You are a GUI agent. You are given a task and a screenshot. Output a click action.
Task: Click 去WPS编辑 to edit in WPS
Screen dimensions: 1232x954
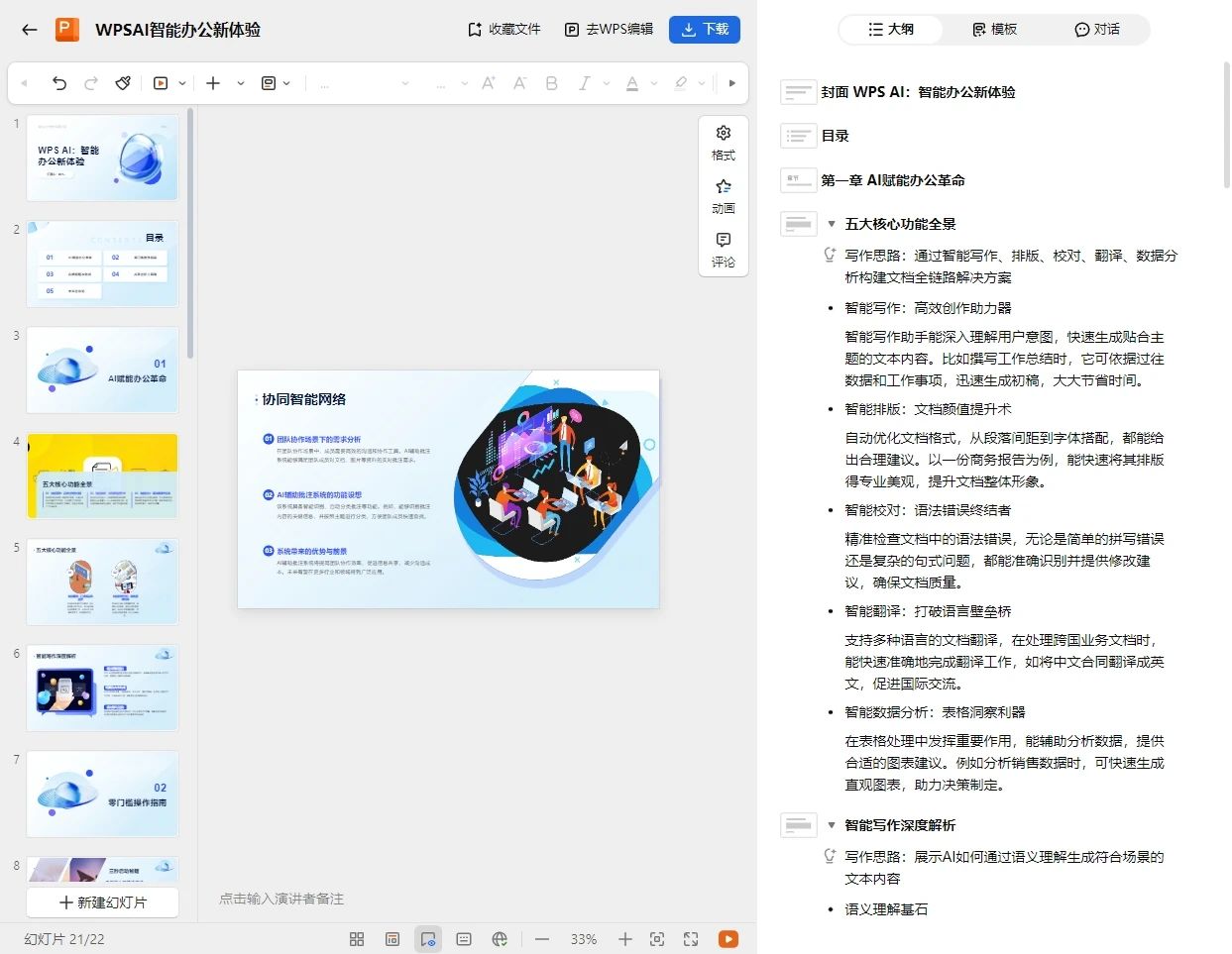610,30
